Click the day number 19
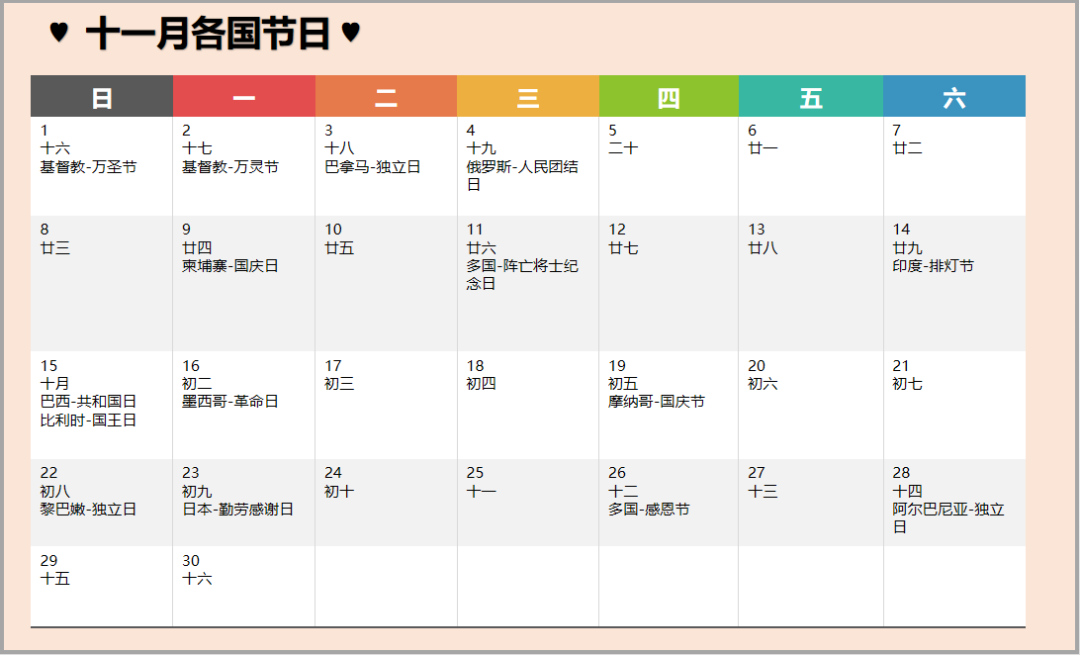The width and height of the screenshot is (1080, 655). [x=617, y=366]
